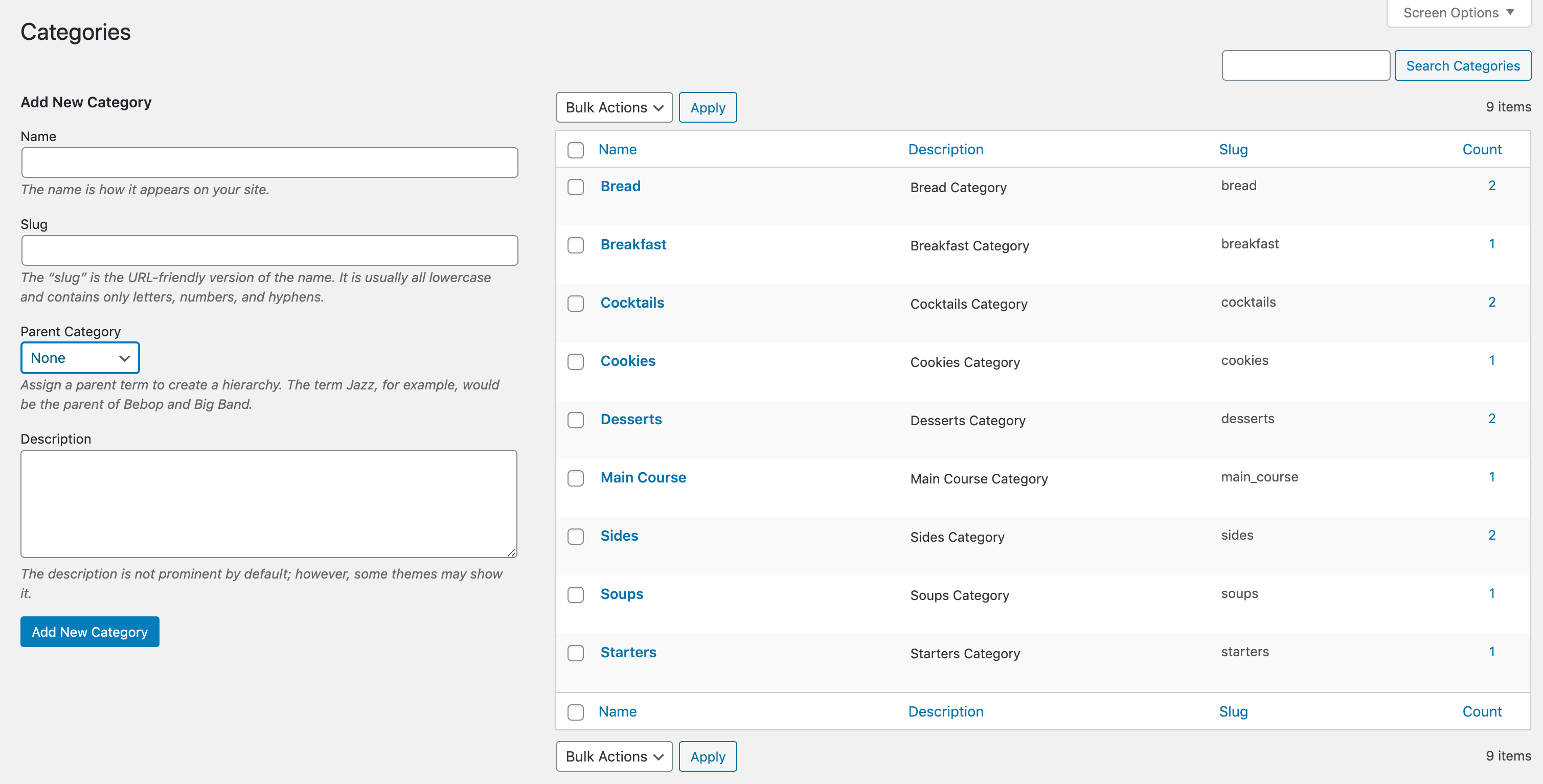Focus the Slug input field

(x=269, y=250)
